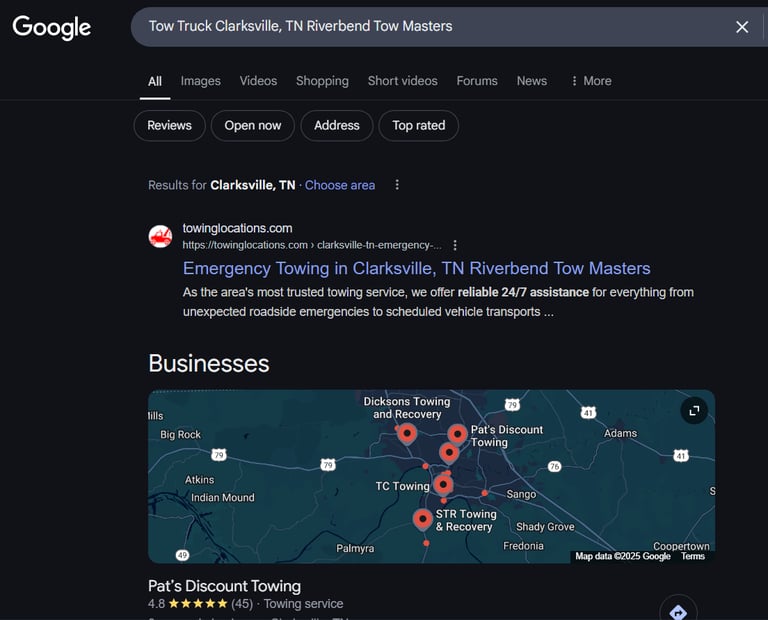Switch to the Videos tab

click(258, 81)
